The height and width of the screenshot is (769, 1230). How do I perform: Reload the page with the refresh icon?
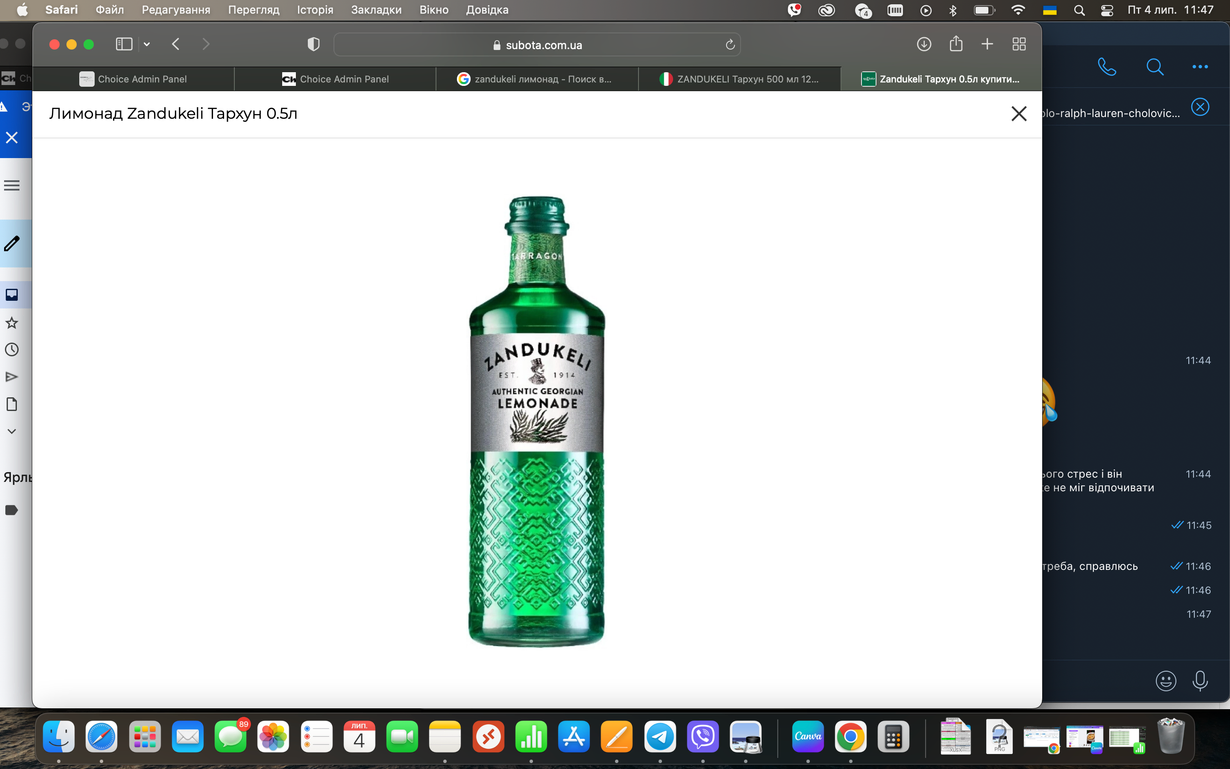click(730, 45)
